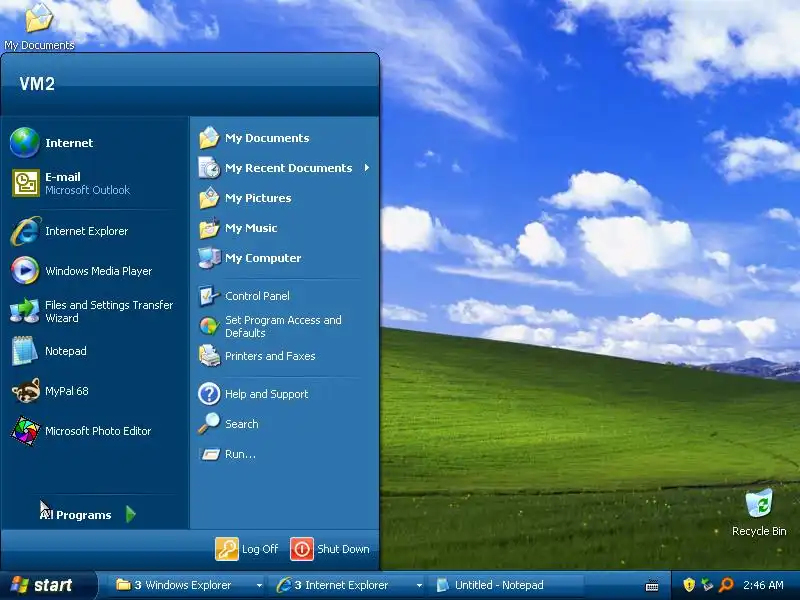Click the Help and Support question mark icon

click(x=209, y=394)
